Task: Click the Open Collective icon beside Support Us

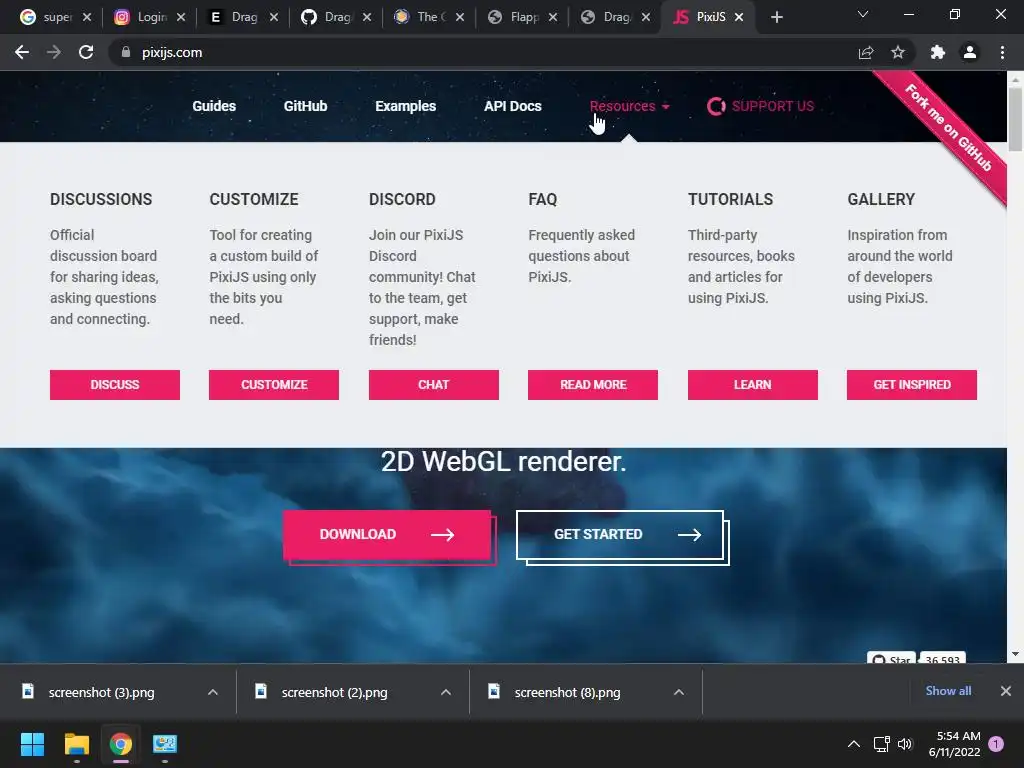Action: [716, 106]
